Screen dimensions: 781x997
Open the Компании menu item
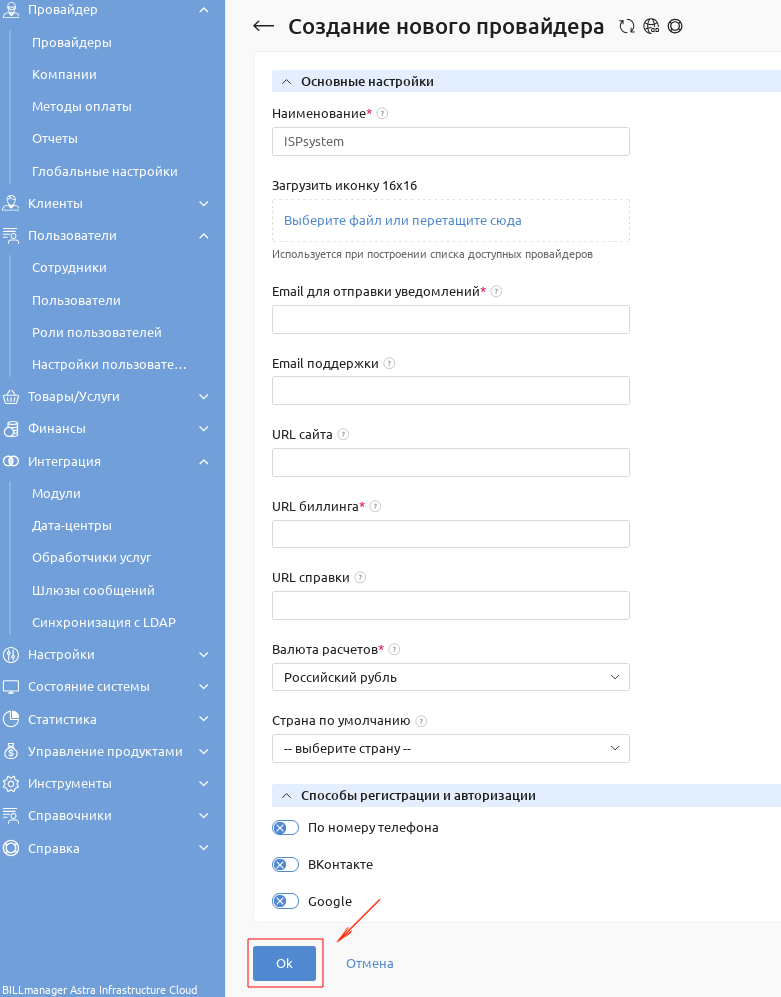(64, 74)
